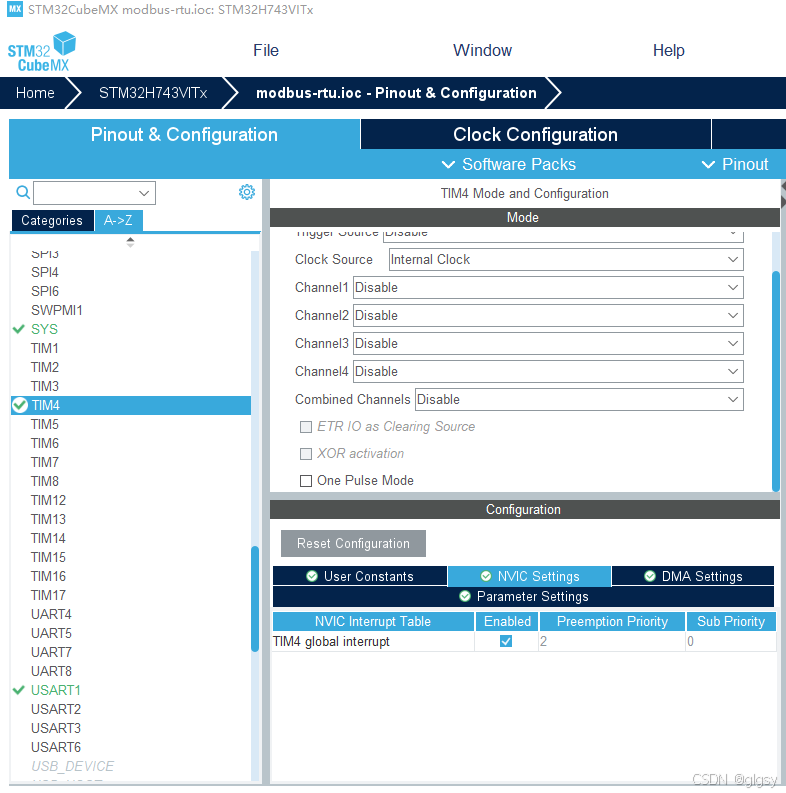Select SPI6 in the peripheral list

coord(45,291)
